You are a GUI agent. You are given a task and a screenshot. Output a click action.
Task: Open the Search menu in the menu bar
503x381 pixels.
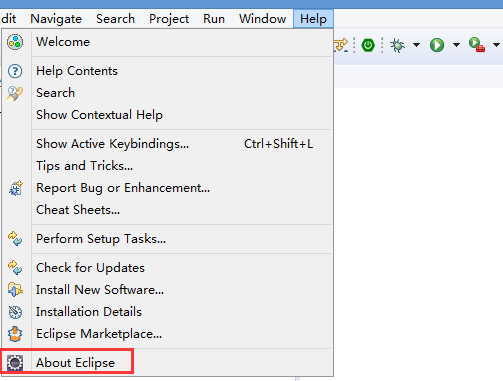[x=115, y=19]
